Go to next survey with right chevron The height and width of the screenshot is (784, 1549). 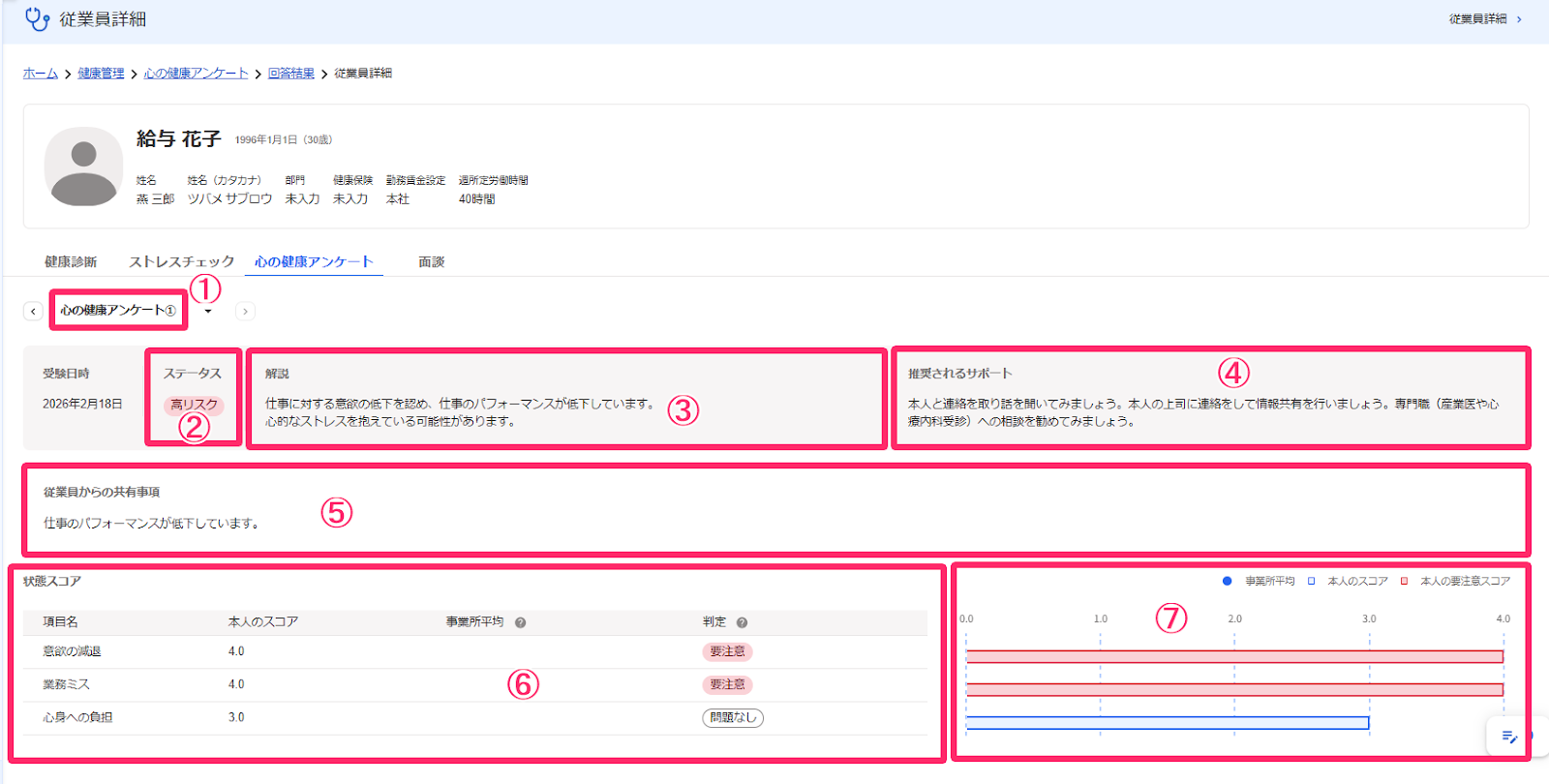point(245,311)
